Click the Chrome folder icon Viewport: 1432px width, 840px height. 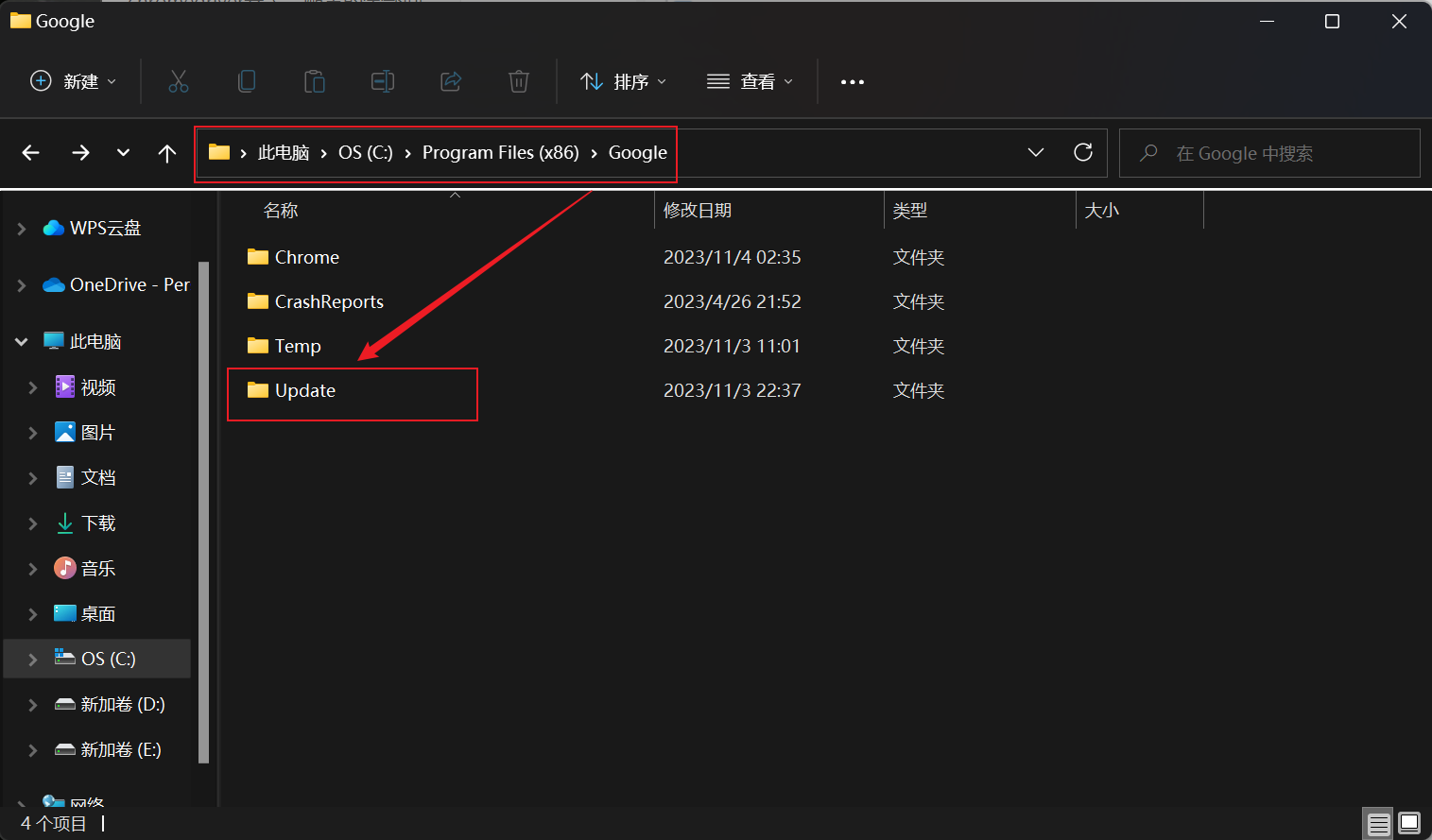pyautogui.click(x=258, y=257)
